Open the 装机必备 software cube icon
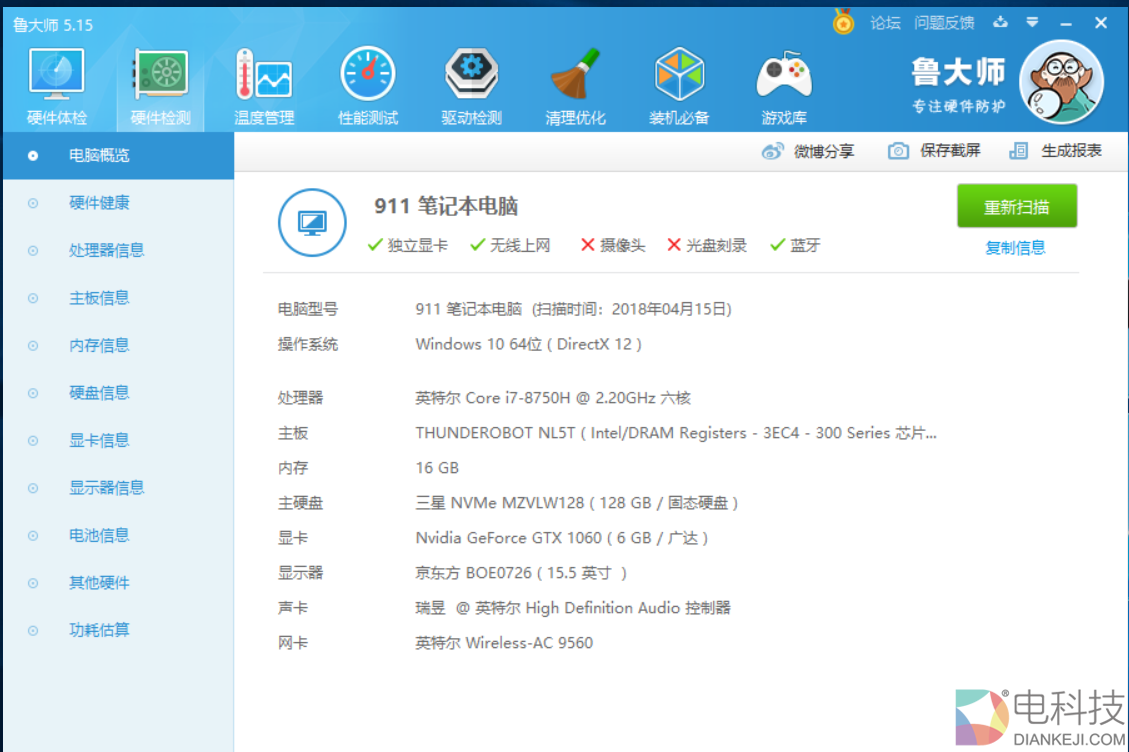 (x=679, y=77)
